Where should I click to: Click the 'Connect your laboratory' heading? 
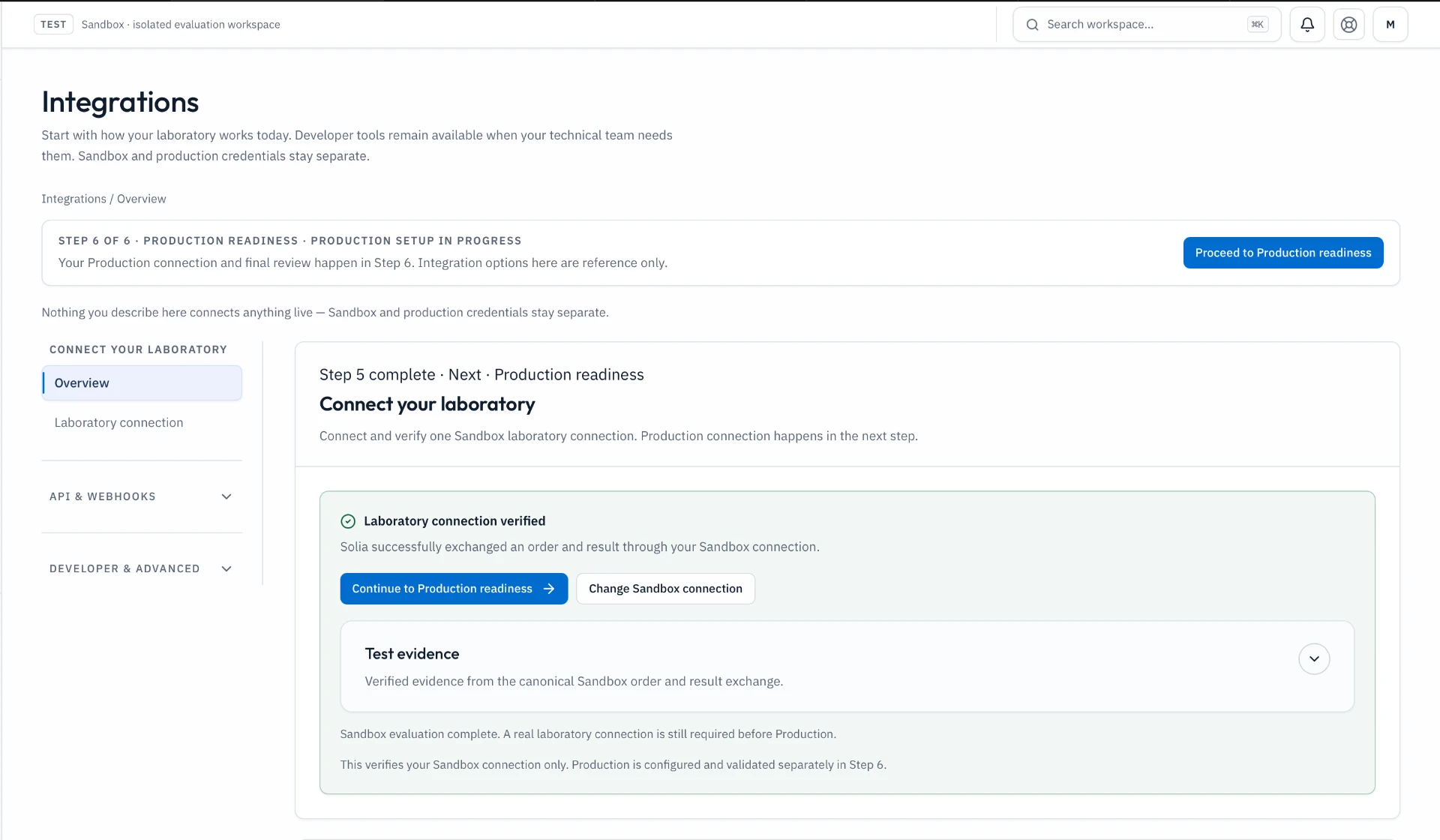coord(427,404)
